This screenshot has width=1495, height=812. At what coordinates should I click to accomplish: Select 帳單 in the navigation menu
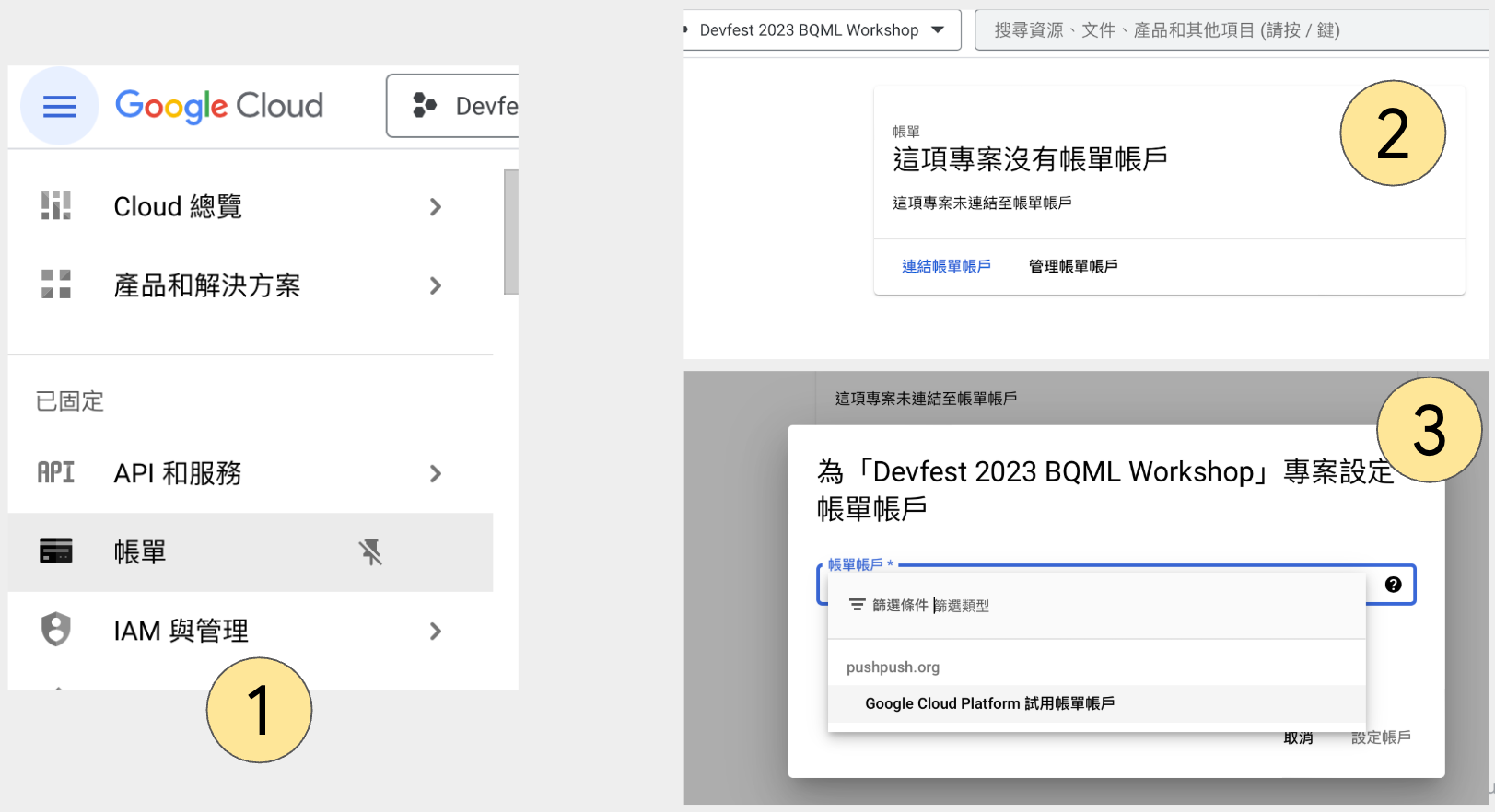[140, 552]
